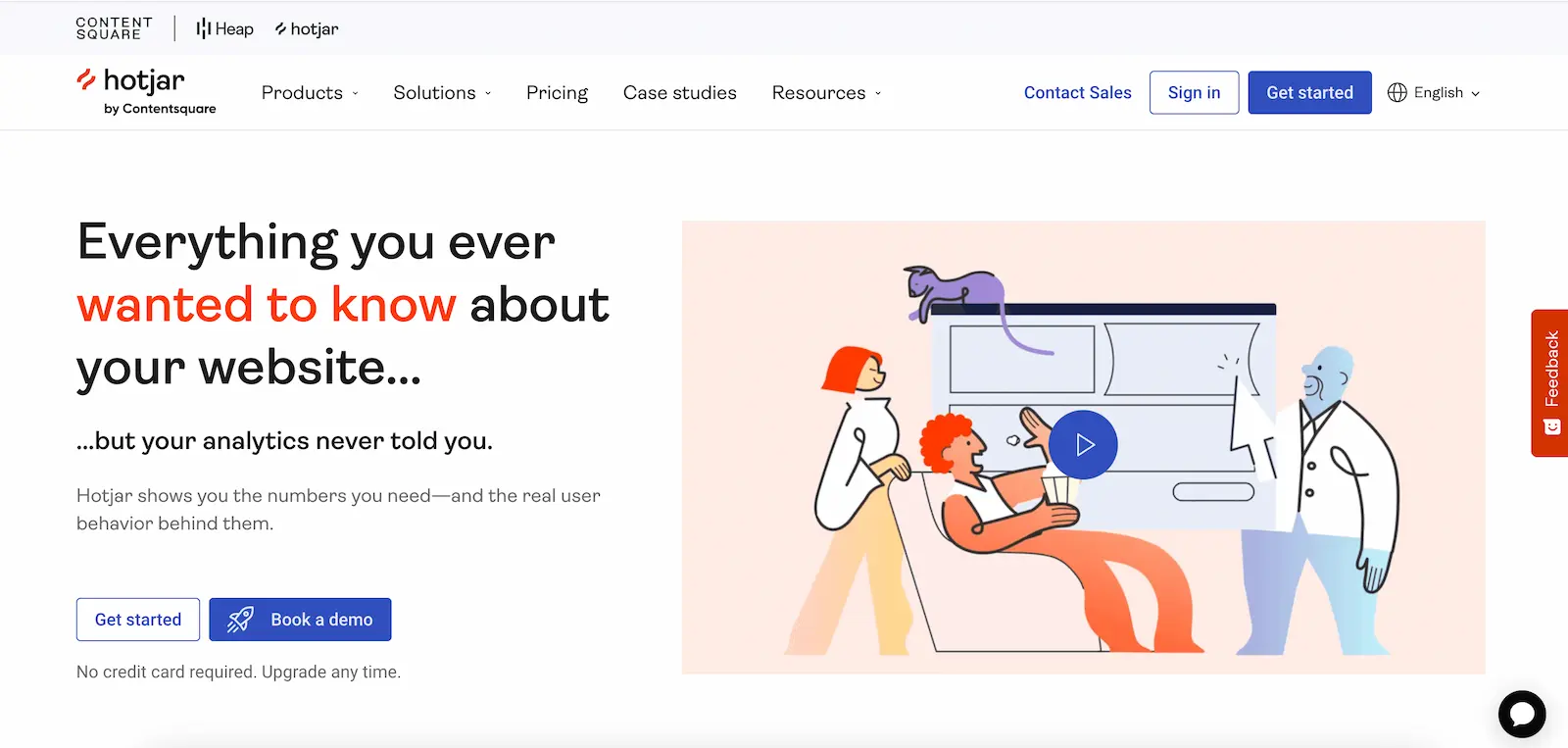The width and height of the screenshot is (1568, 748).
Task: Click the globe language icon
Action: tap(1397, 92)
